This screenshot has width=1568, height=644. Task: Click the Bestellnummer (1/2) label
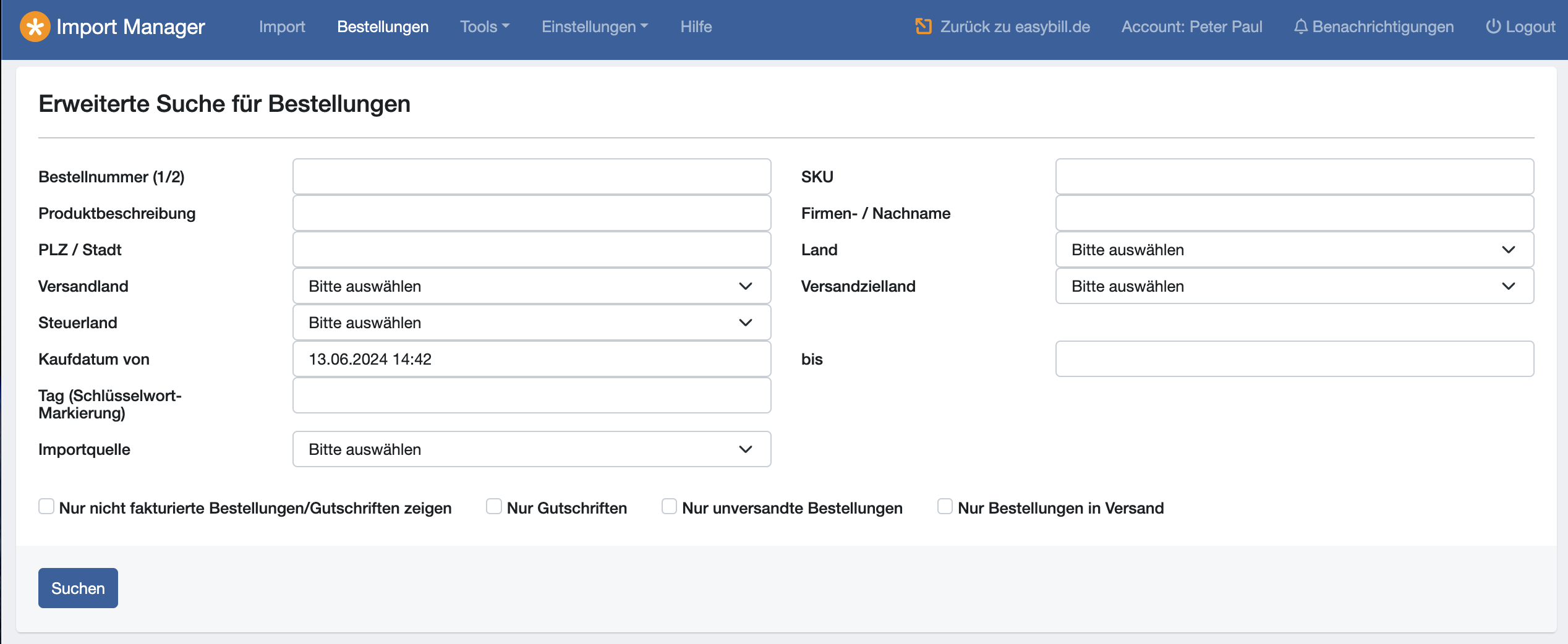point(111,177)
